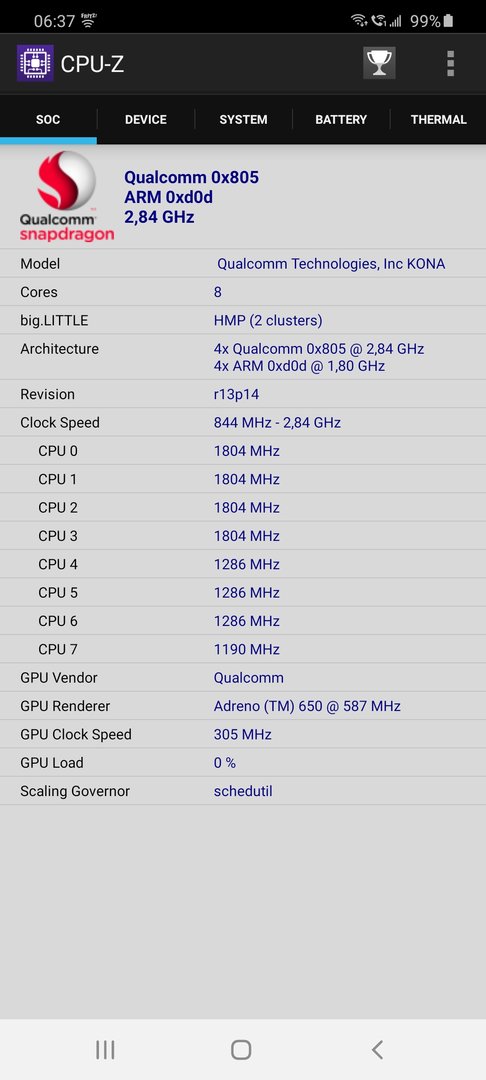
Task: Tap the battery indicator in status bar
Action: click(449, 21)
